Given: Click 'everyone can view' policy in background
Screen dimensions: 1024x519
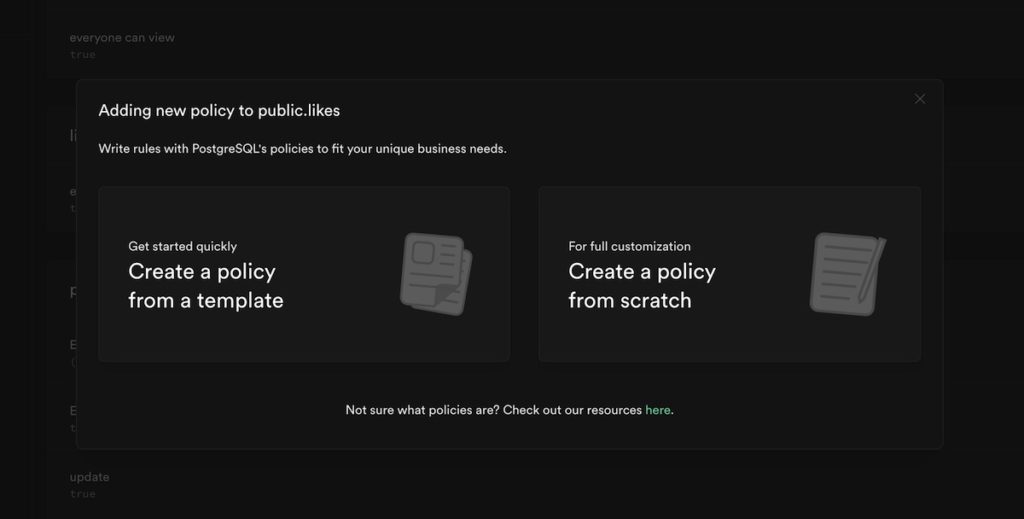Looking at the screenshot, I should tap(122, 38).
